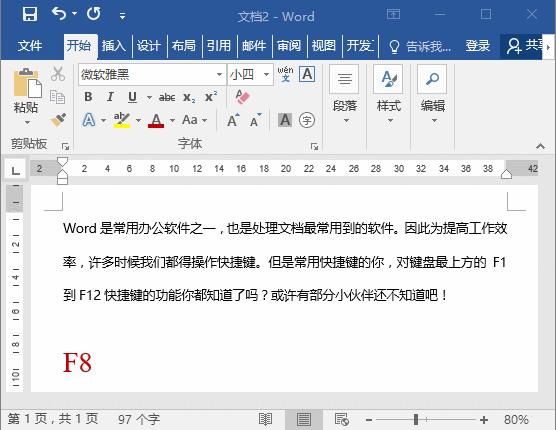Screen dimensions: 556x430
Task: Decrease font size with smaller A
Action: (255, 121)
